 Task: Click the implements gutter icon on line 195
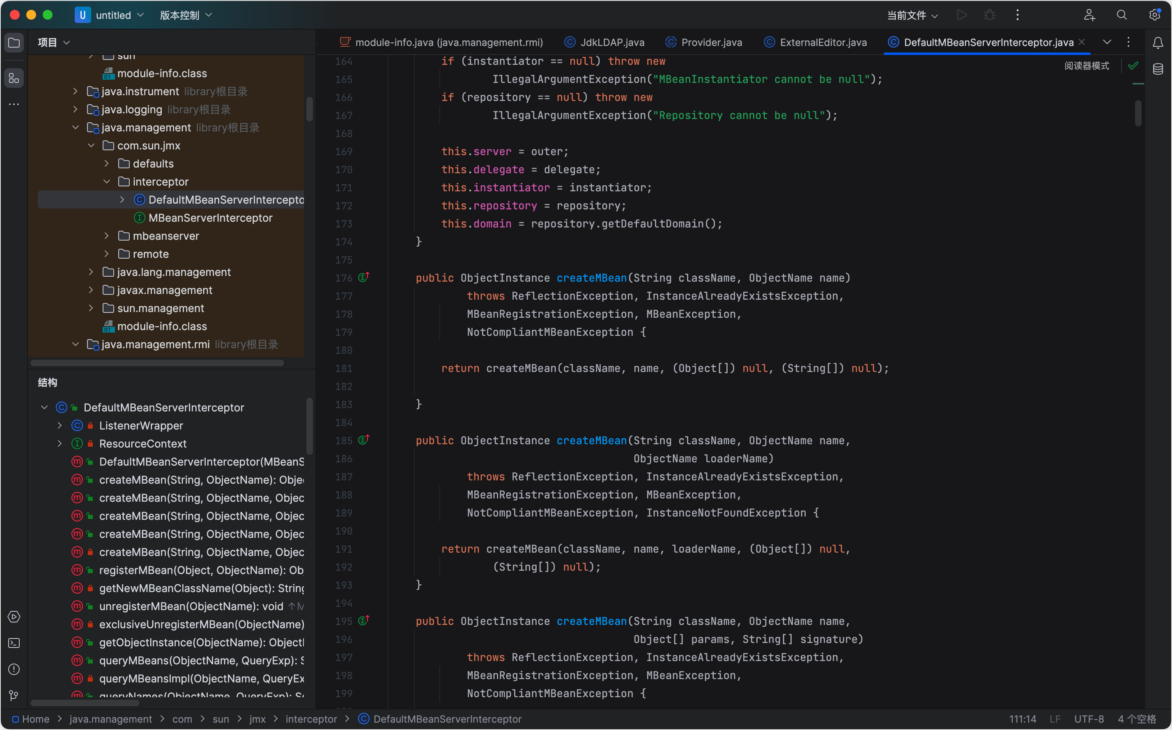pyautogui.click(x=363, y=621)
